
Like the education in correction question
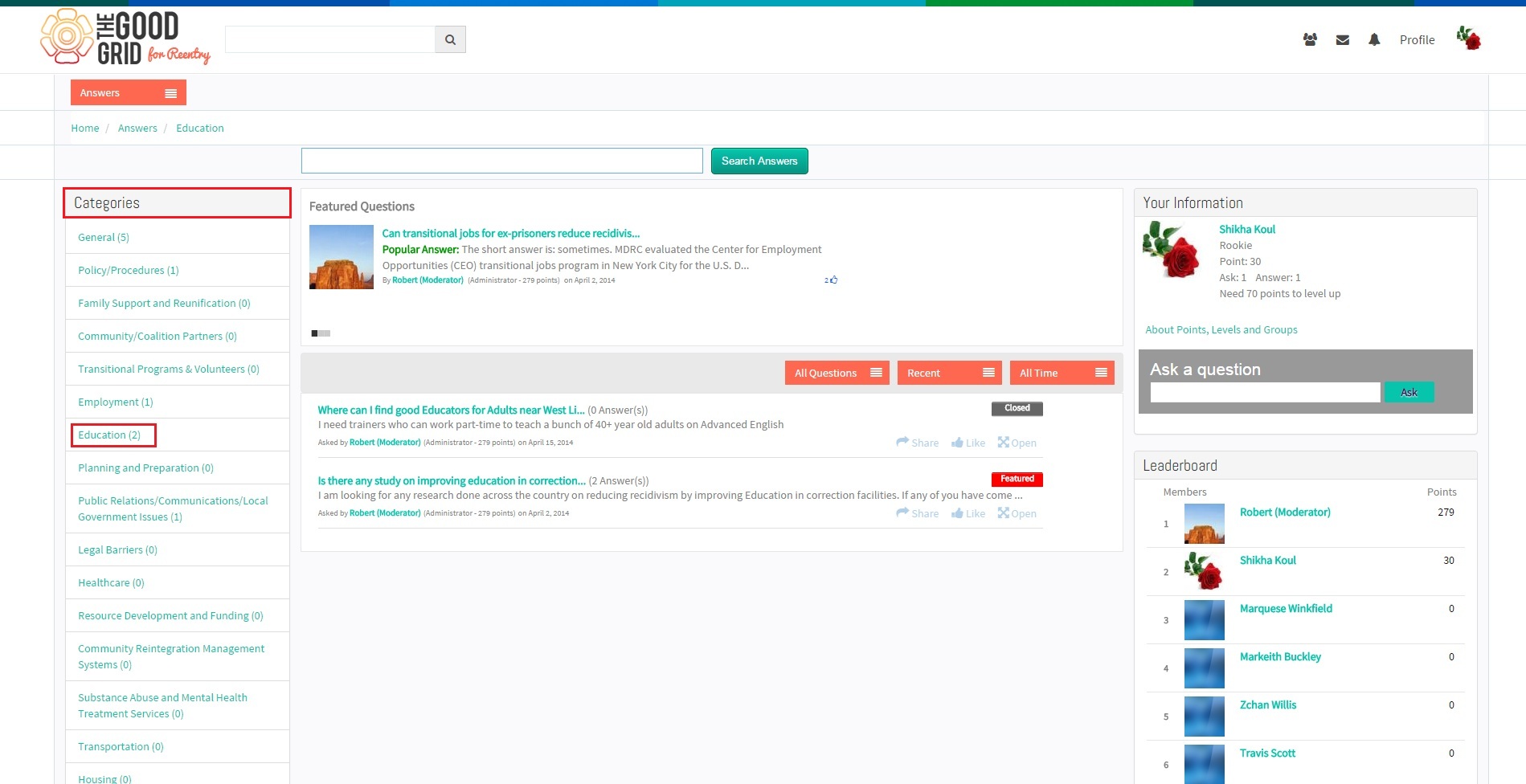pyautogui.click(x=968, y=513)
